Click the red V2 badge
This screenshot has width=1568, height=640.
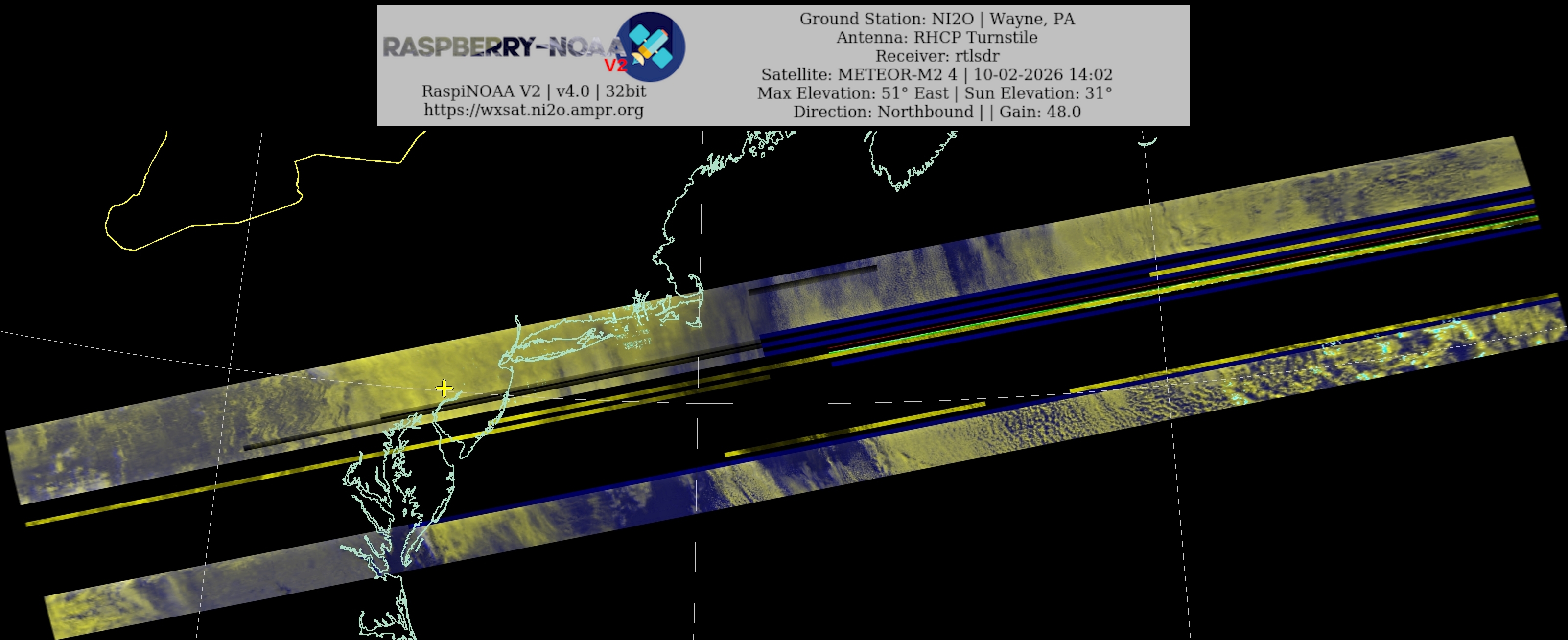[615, 65]
